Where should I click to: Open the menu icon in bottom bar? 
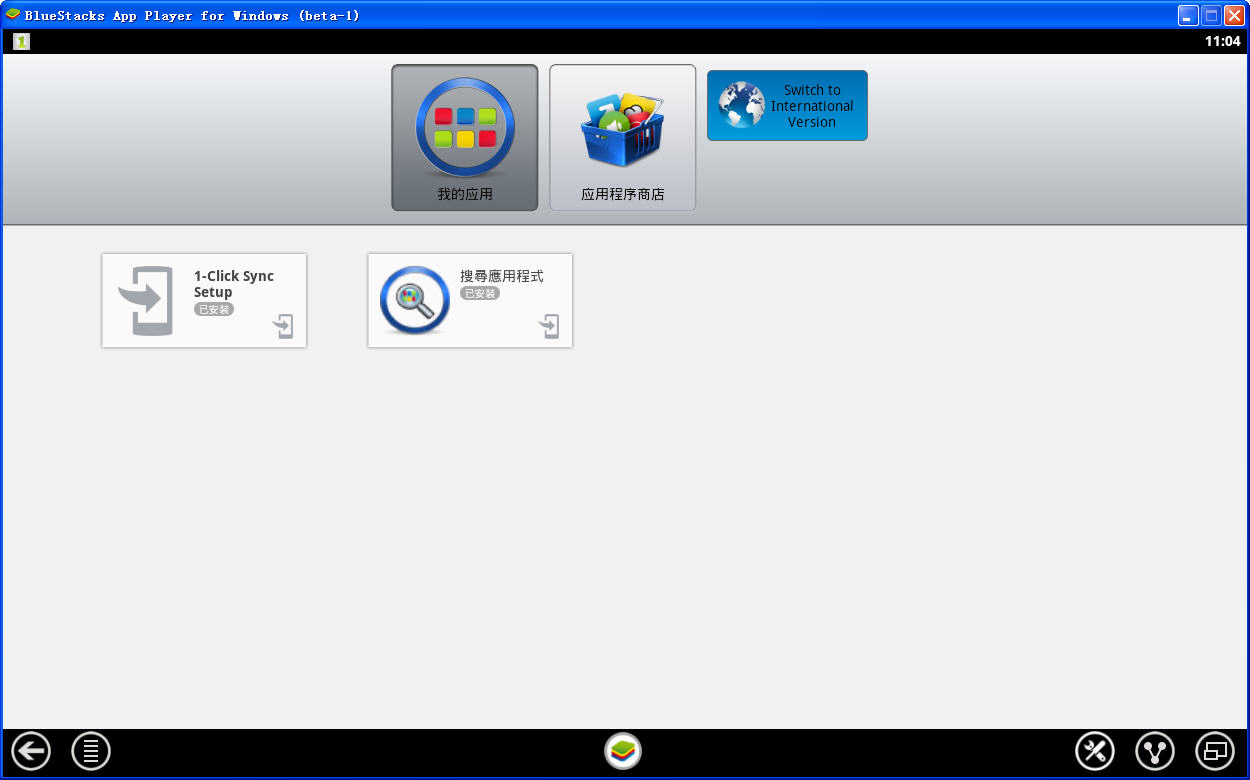click(91, 751)
